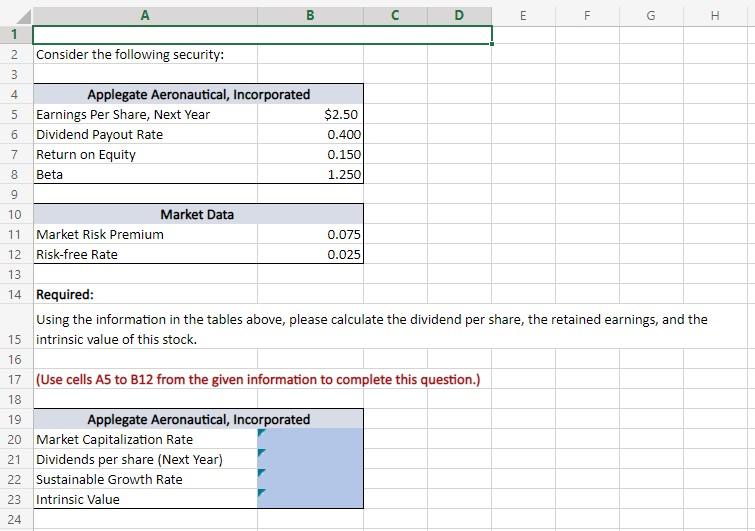This screenshot has height=531, width=755.
Task: Click the fill handle of the selected row 1 cell
Action: click(492, 44)
